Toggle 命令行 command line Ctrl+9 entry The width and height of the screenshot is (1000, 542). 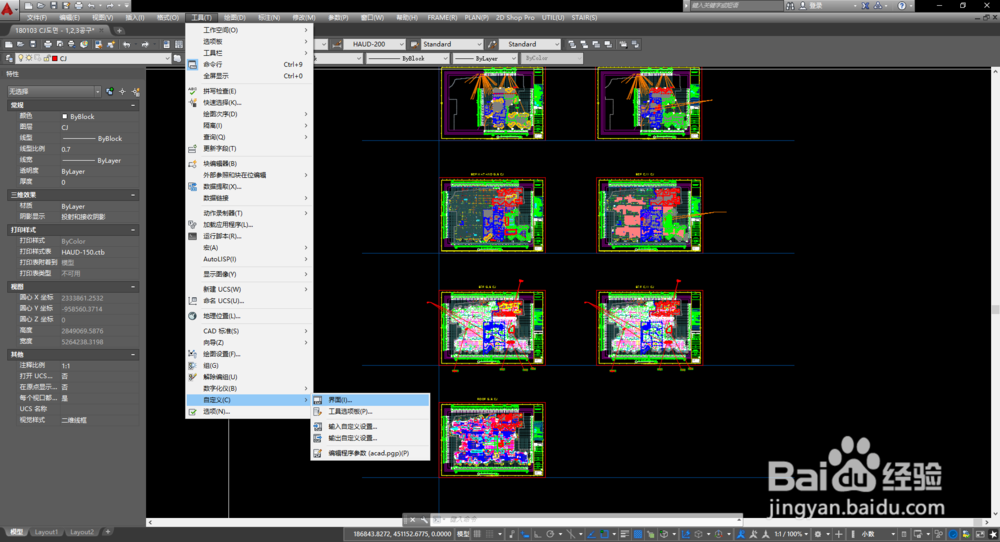pos(249,64)
